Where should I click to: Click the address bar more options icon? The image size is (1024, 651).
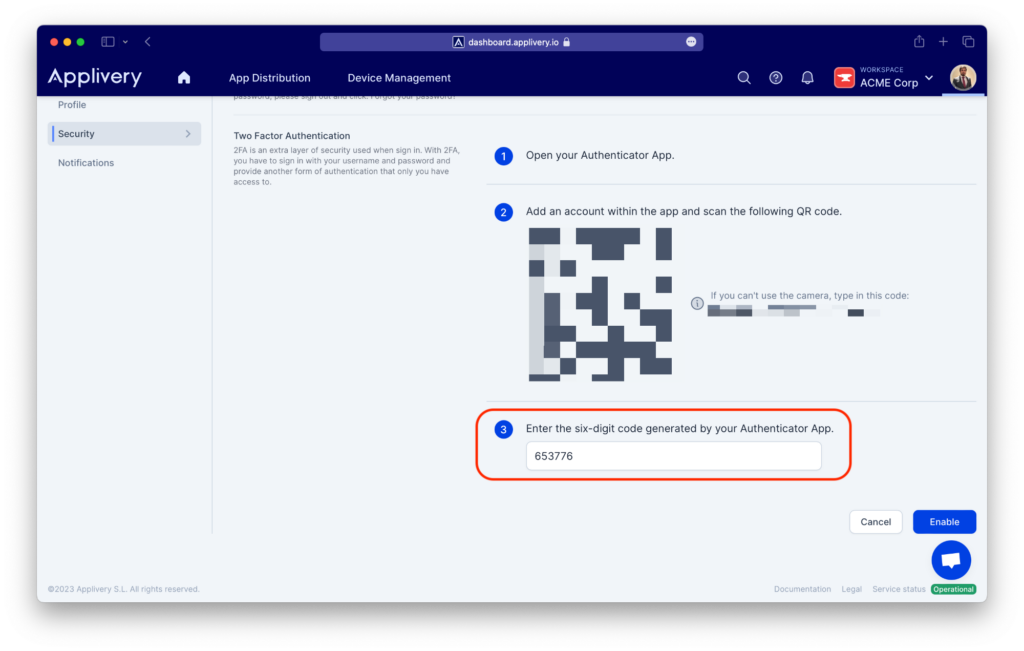(691, 42)
